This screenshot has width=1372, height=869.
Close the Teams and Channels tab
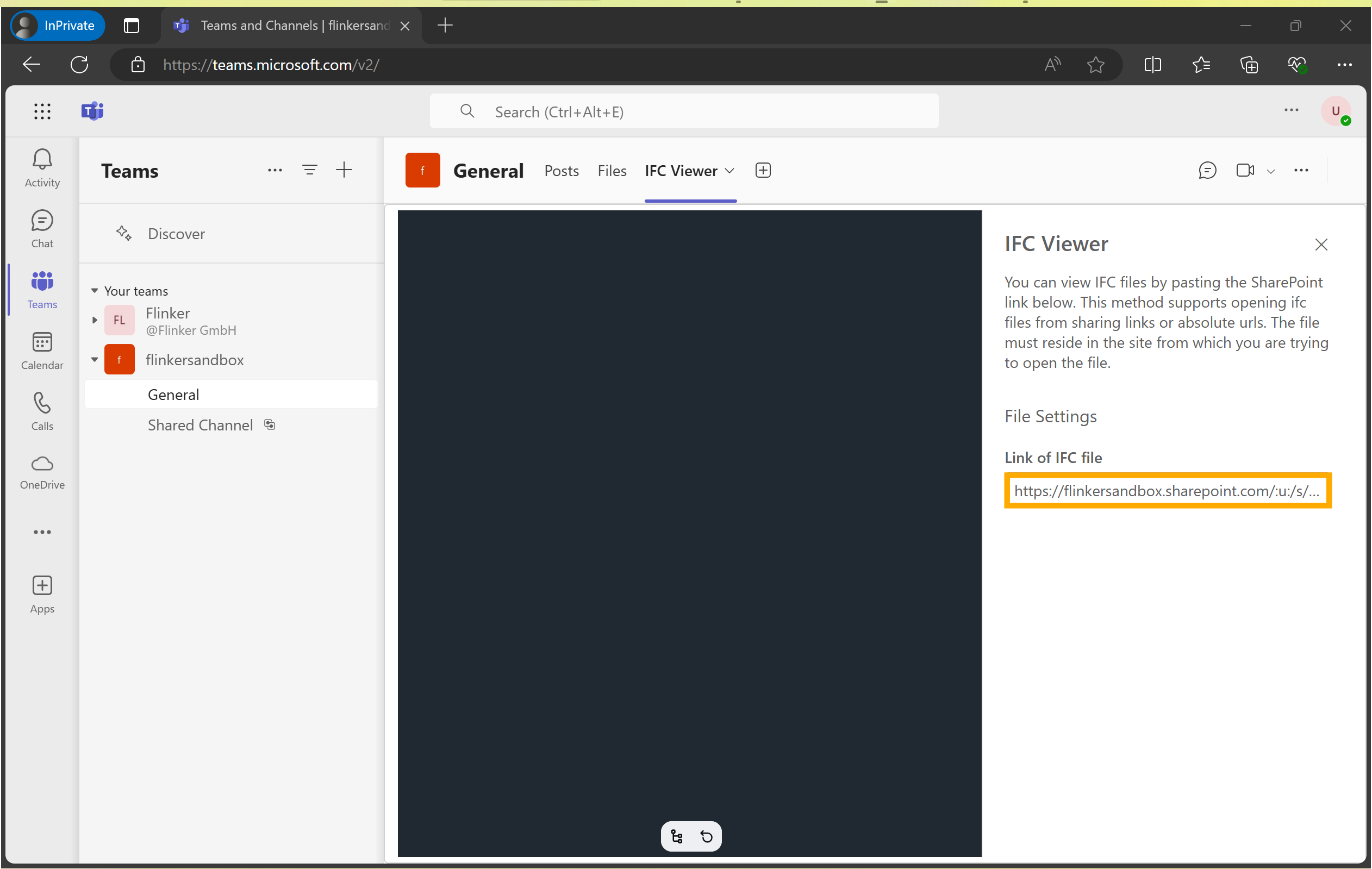pos(405,26)
